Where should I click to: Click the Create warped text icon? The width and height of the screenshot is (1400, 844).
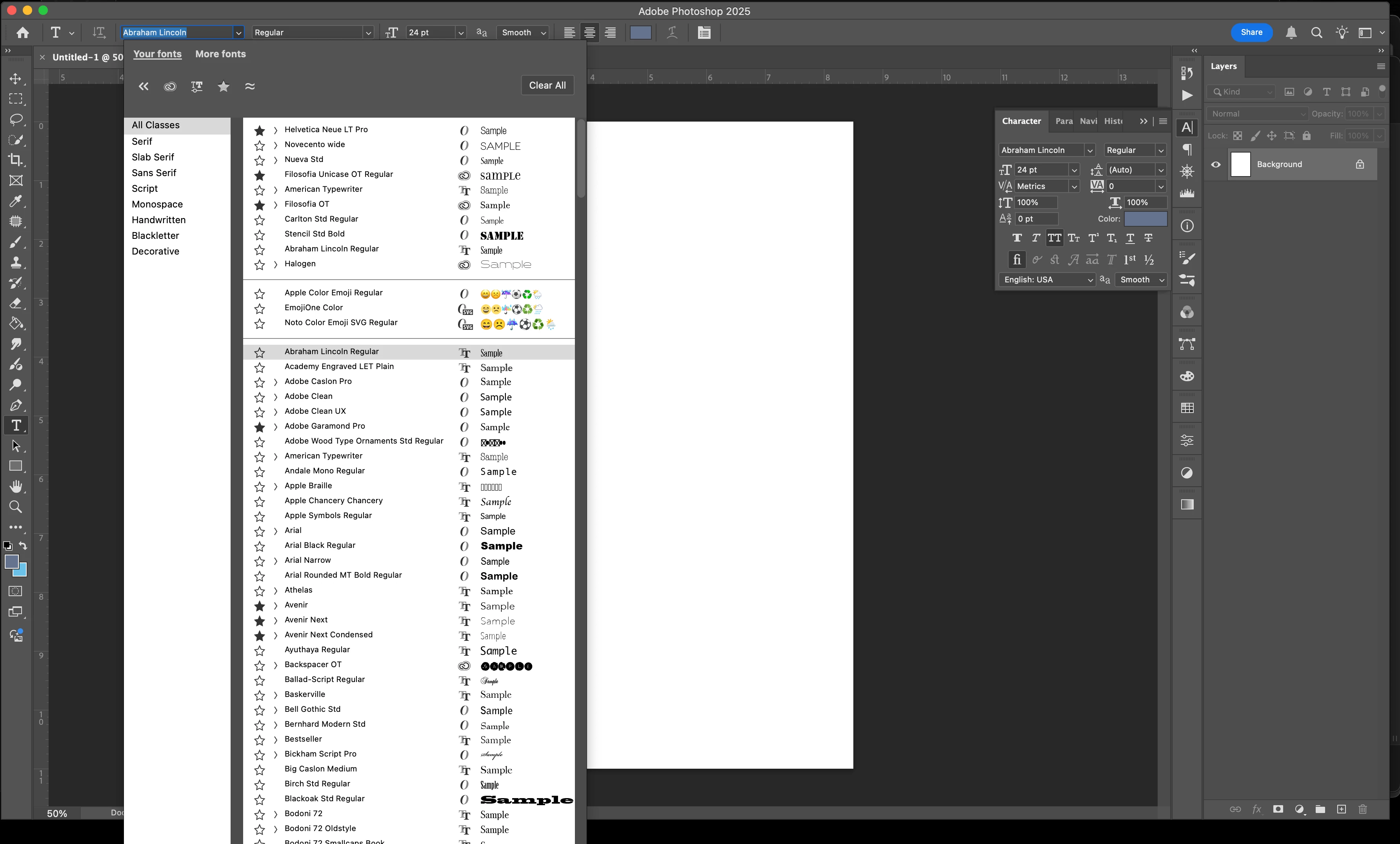[672, 33]
